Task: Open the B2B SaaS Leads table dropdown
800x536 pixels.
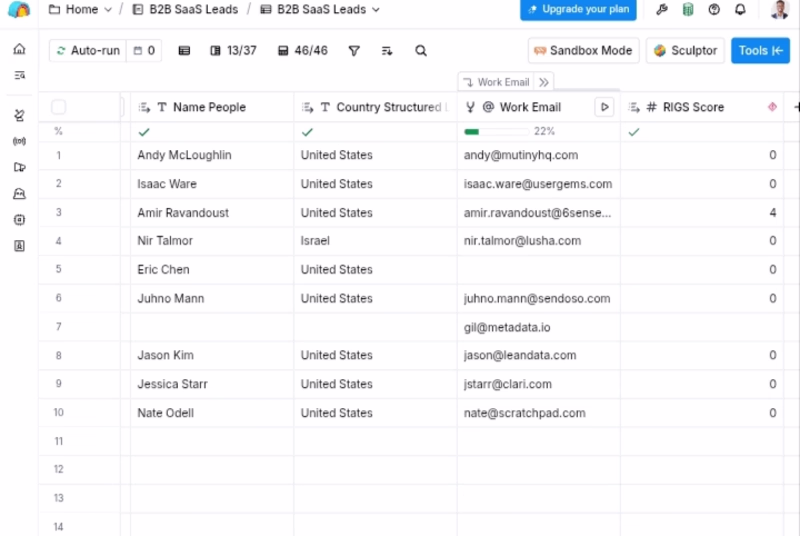Action: [320, 9]
